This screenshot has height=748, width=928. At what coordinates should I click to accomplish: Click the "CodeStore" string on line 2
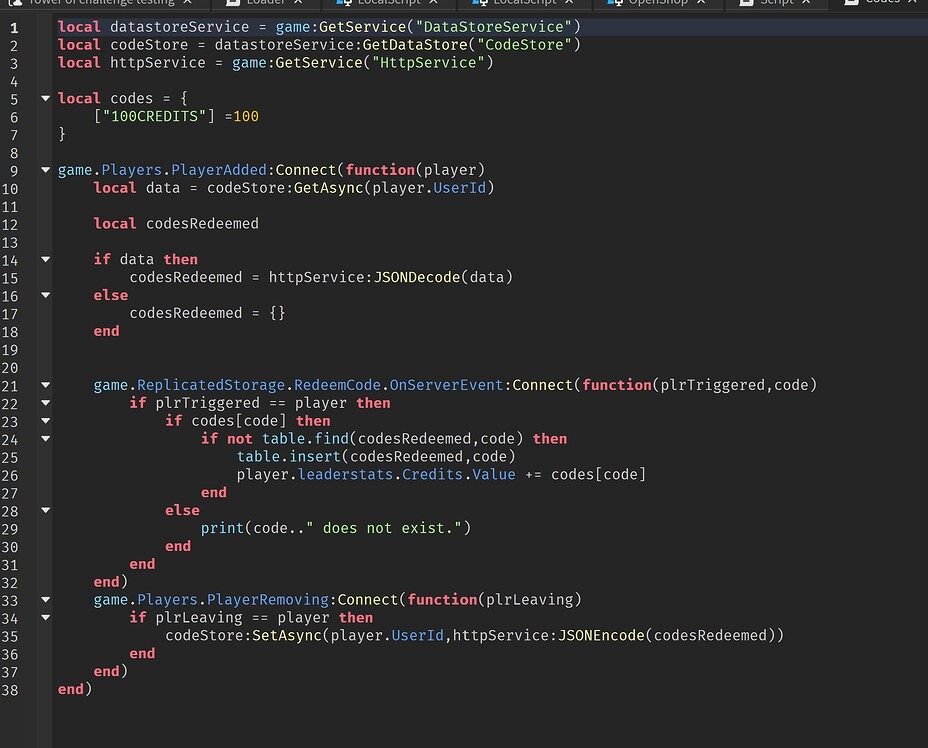tap(524, 44)
